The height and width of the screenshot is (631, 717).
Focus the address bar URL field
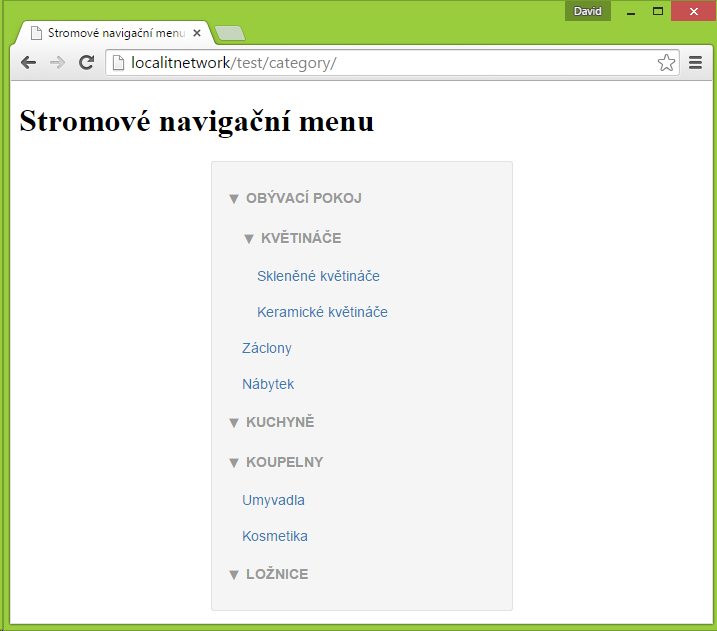click(x=393, y=63)
